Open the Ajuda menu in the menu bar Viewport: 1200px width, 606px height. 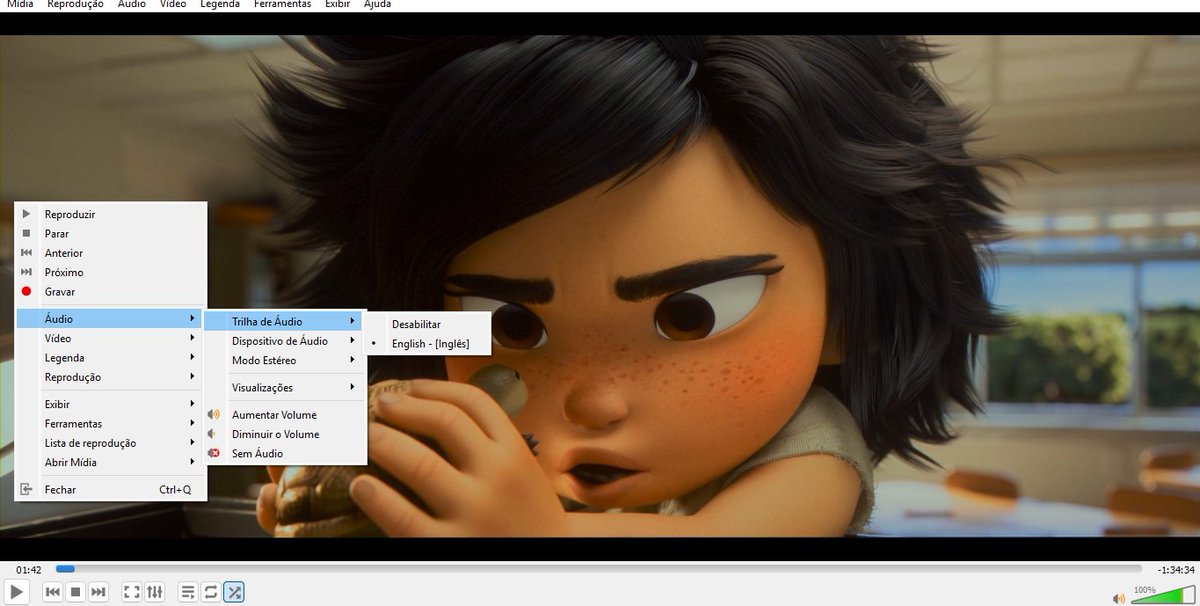(x=377, y=5)
